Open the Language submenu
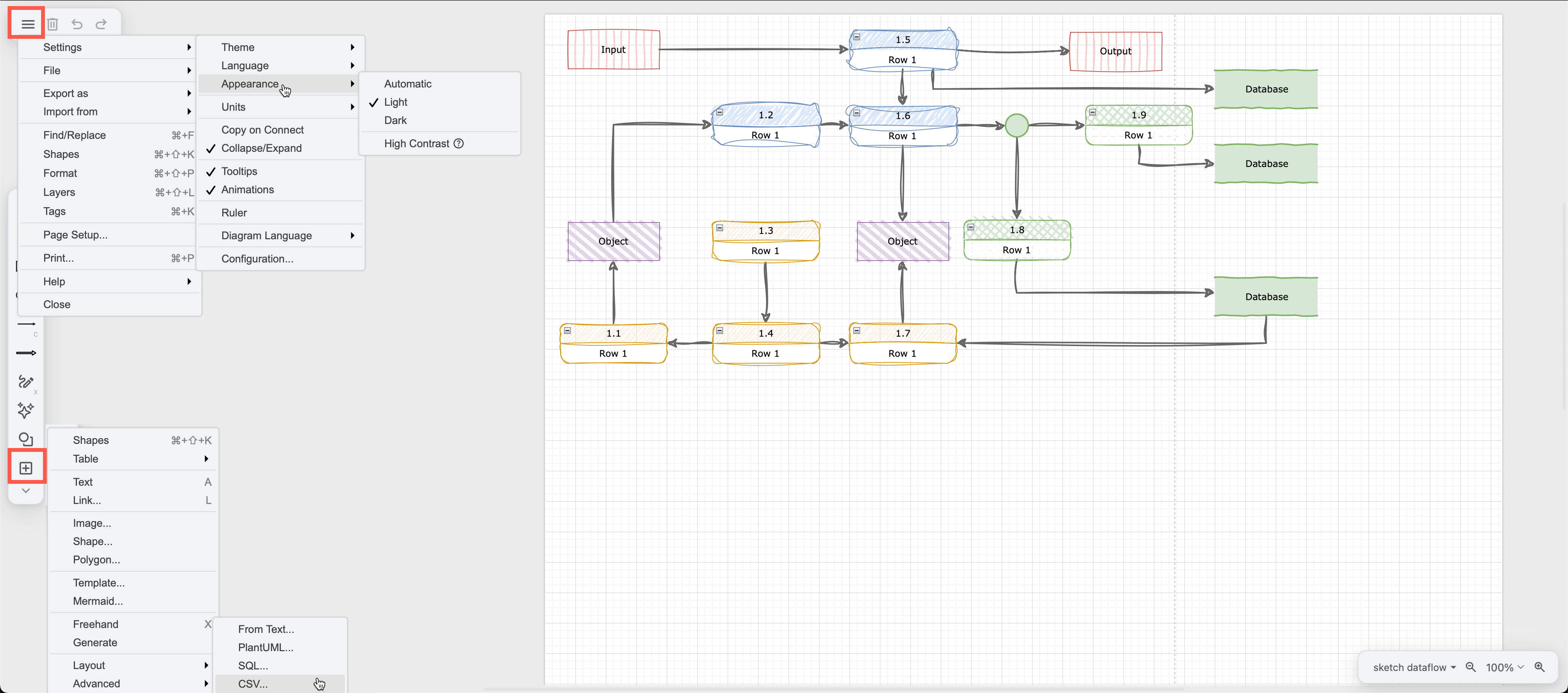This screenshot has width=1568, height=693. [x=280, y=65]
